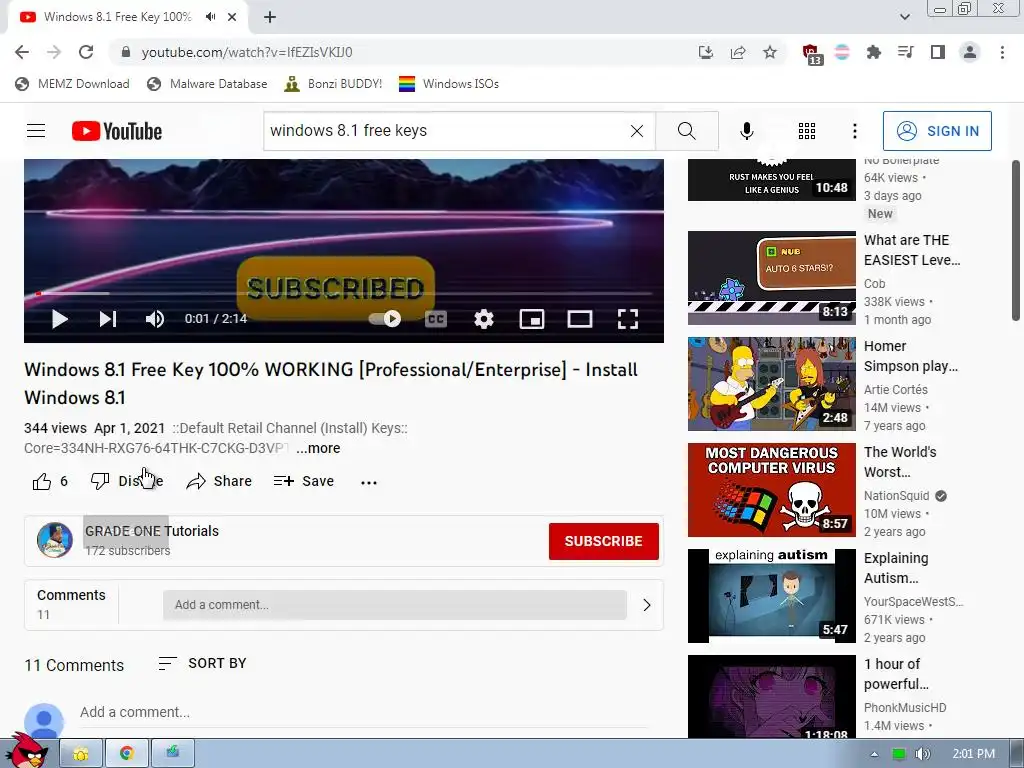Click the lower Add a comment field
The height and width of the screenshot is (768, 1024).
click(363, 712)
